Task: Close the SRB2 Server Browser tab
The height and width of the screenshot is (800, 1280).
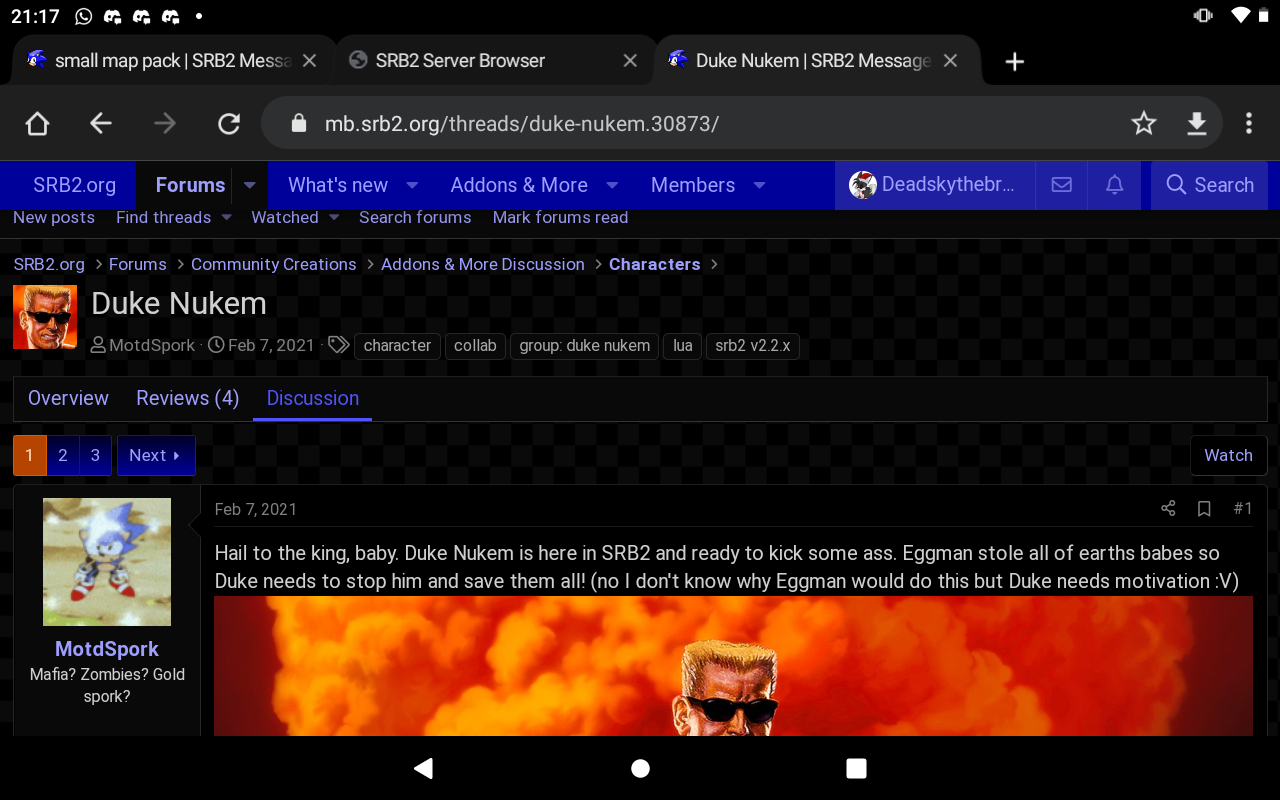Action: tap(630, 61)
